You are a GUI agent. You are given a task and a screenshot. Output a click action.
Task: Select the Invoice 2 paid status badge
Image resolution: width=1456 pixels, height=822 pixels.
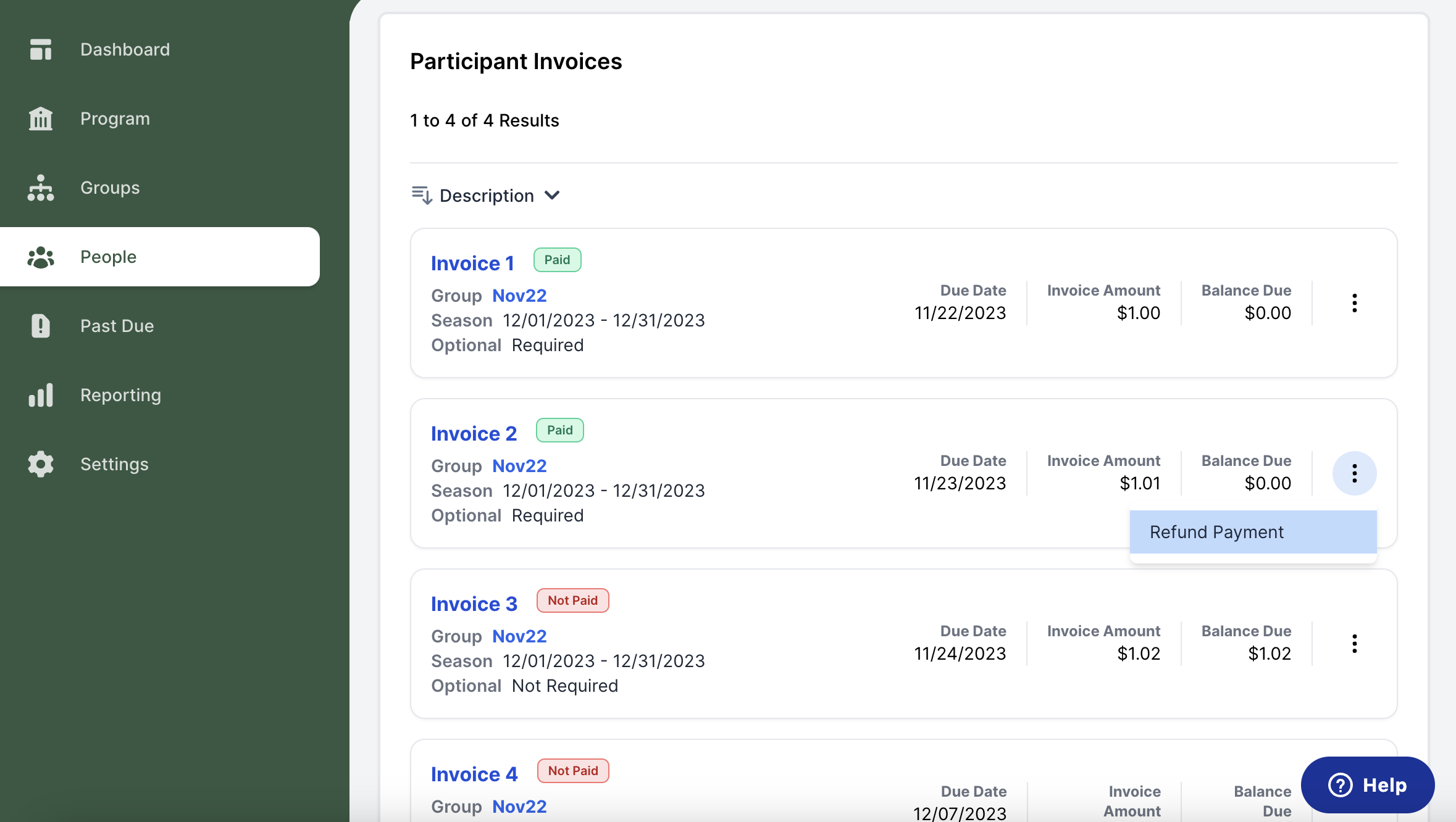tap(558, 430)
